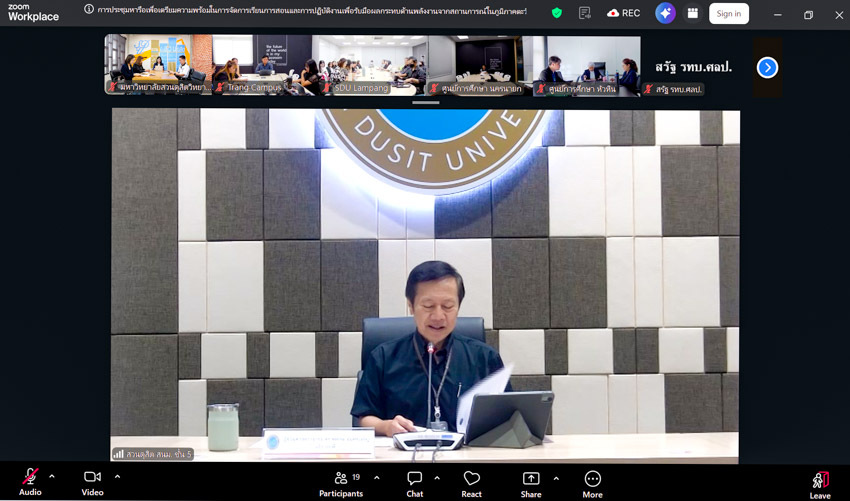Open the More options menu

pos(593,481)
